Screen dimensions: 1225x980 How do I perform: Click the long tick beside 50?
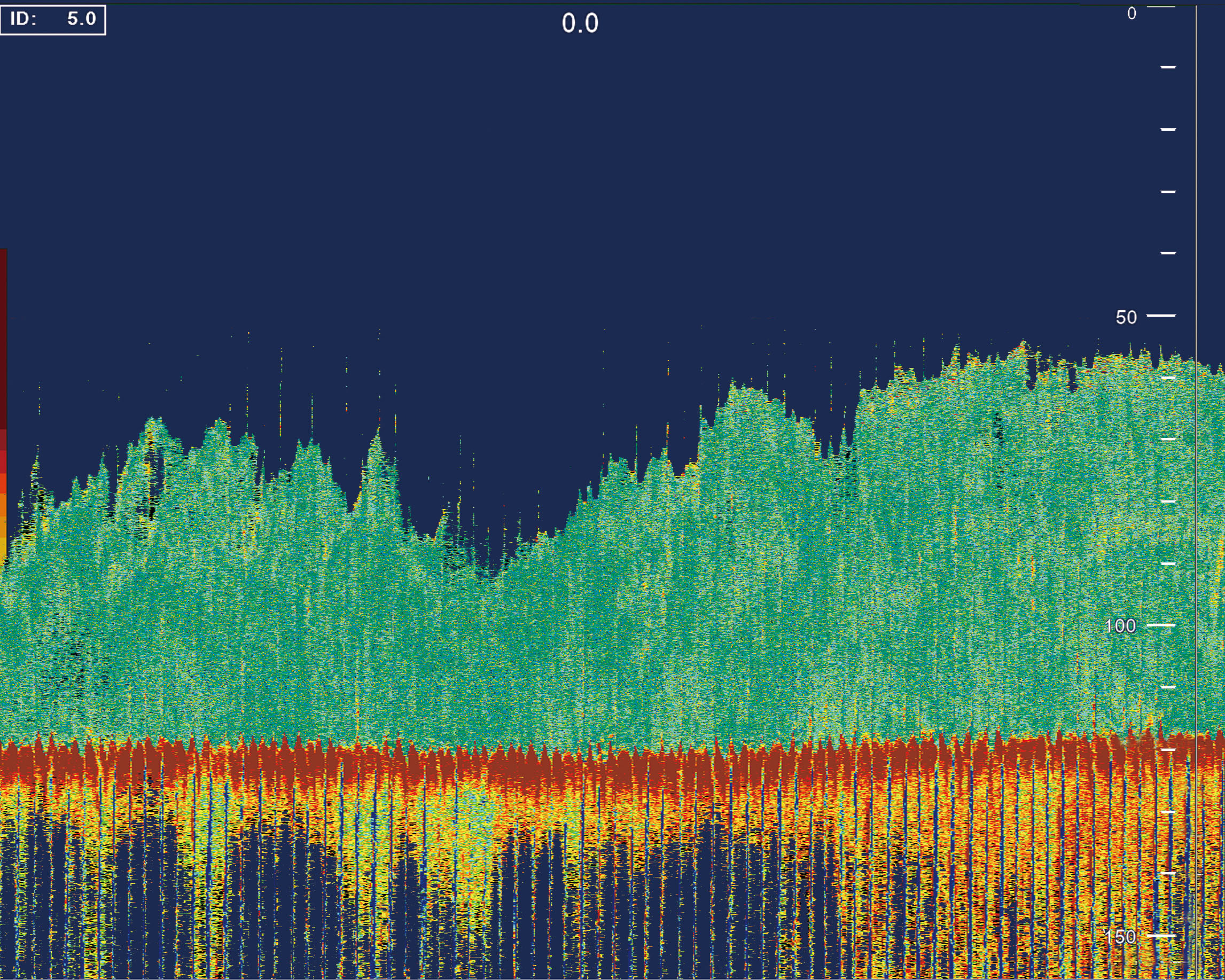click(1161, 315)
